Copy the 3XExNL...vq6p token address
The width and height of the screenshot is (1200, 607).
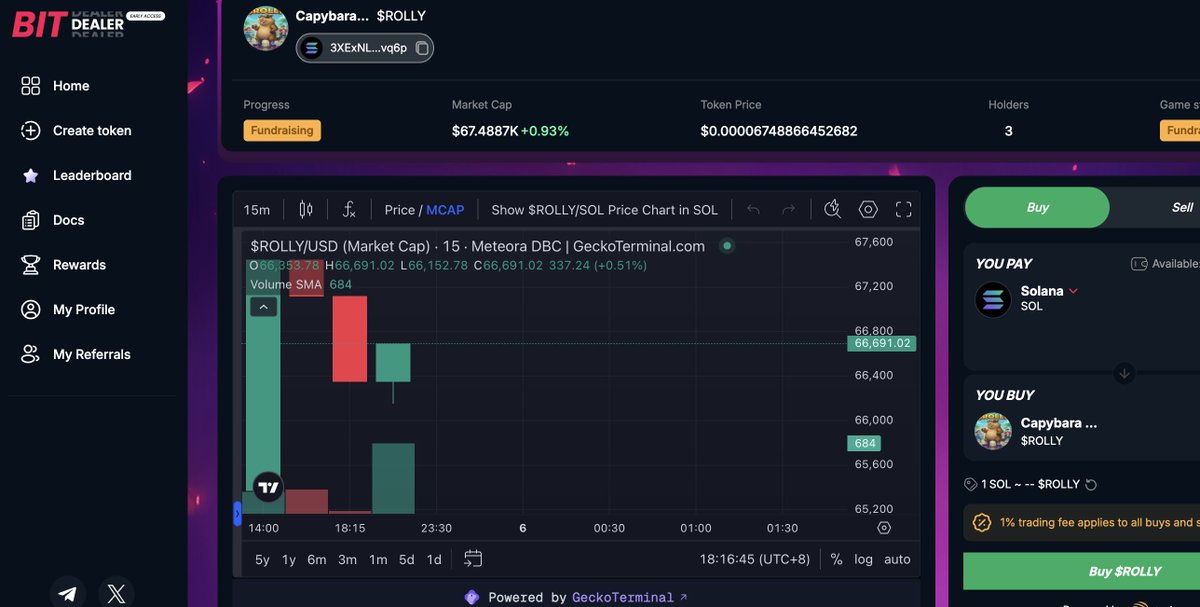(x=422, y=48)
